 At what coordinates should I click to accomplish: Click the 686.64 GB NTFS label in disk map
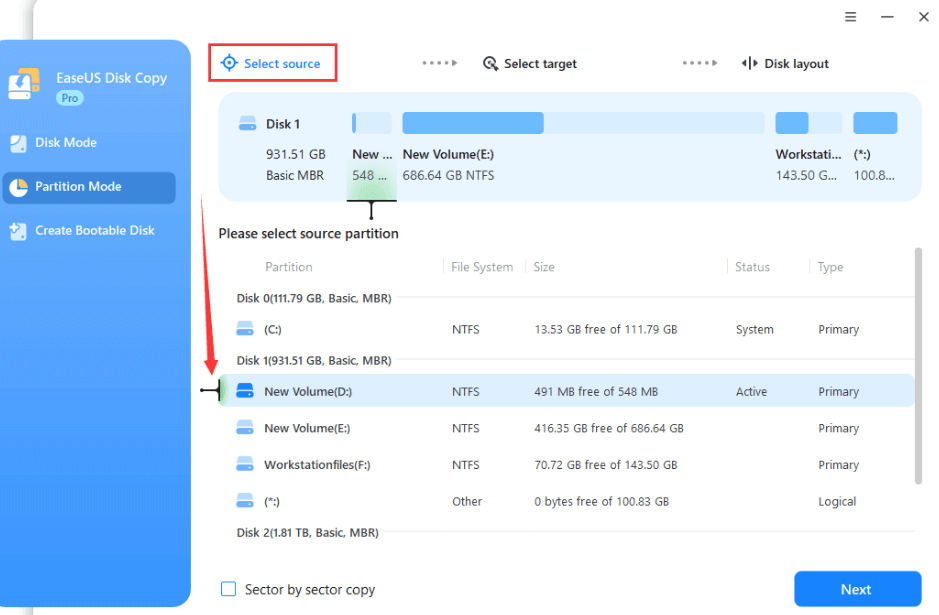tap(448, 175)
